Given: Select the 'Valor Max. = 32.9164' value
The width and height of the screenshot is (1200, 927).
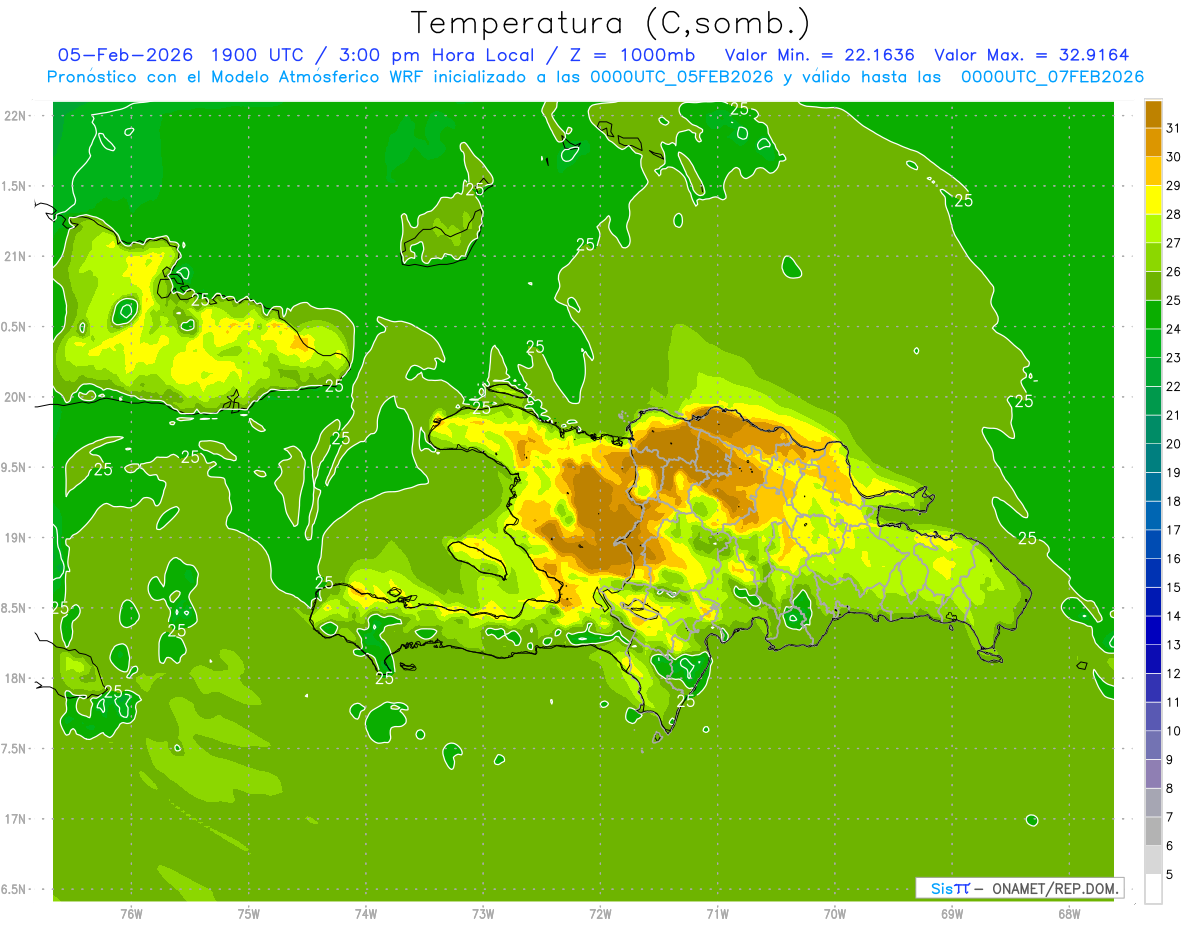Looking at the screenshot, I should tap(1031, 55).
